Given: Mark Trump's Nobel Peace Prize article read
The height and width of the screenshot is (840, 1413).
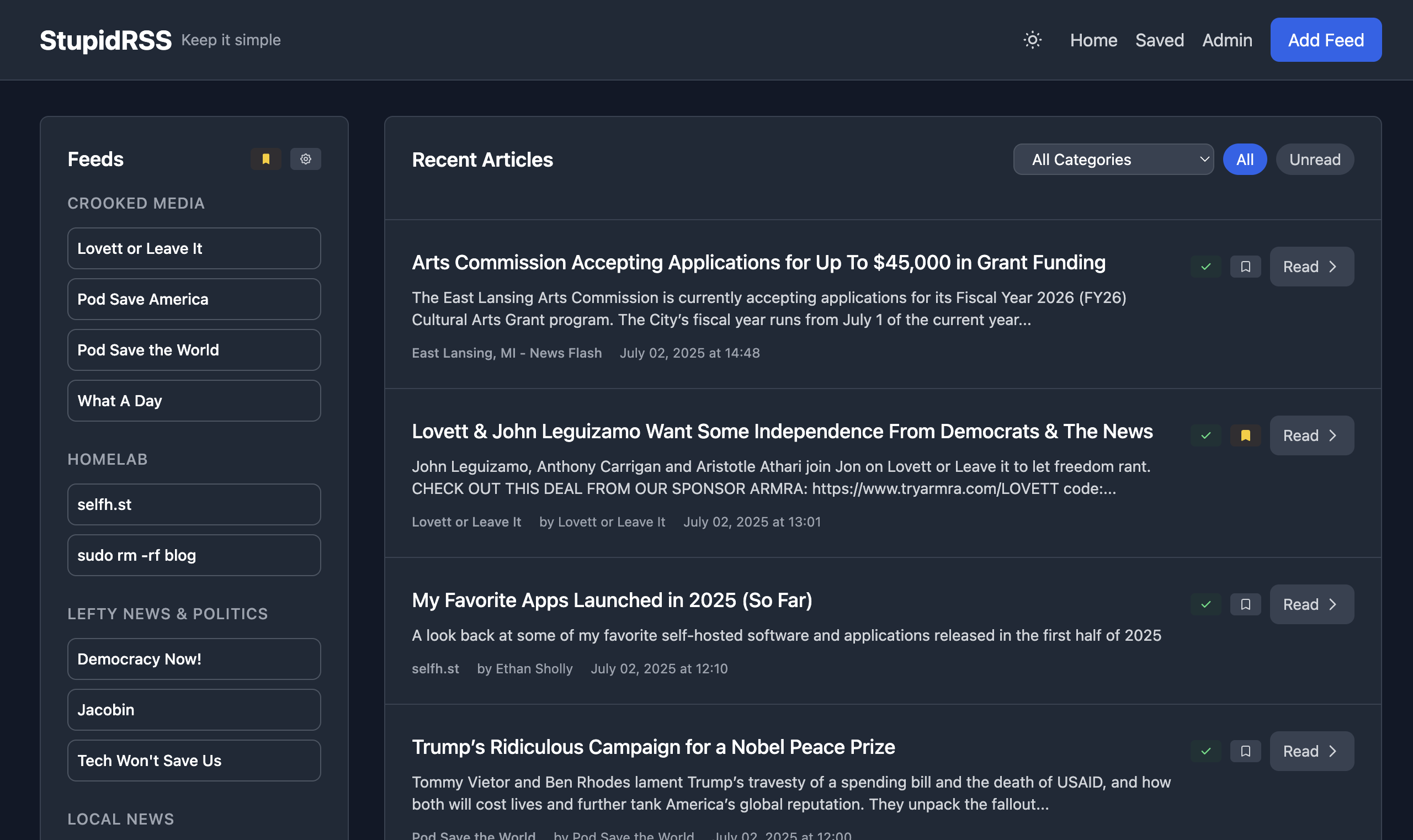Looking at the screenshot, I should [x=1206, y=751].
